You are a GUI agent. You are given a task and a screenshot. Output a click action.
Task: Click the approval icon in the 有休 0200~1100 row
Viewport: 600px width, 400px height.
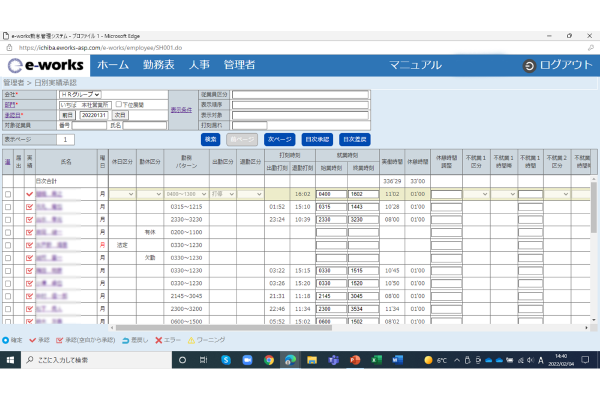point(29,232)
